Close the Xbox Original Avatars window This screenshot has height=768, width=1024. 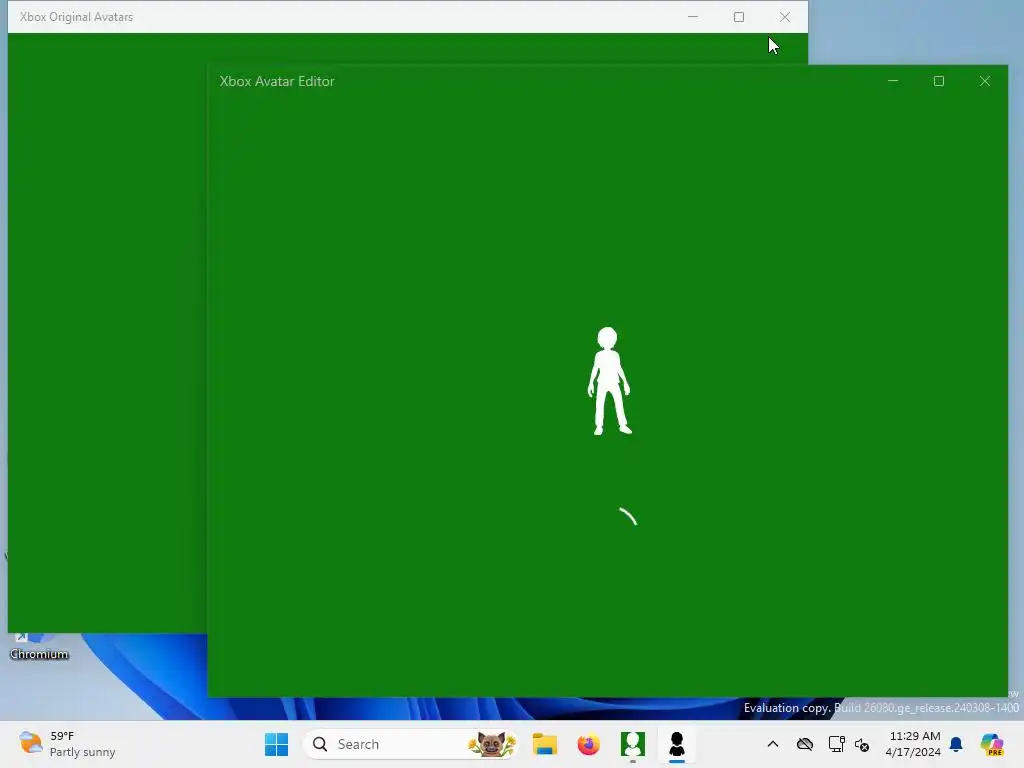[785, 17]
